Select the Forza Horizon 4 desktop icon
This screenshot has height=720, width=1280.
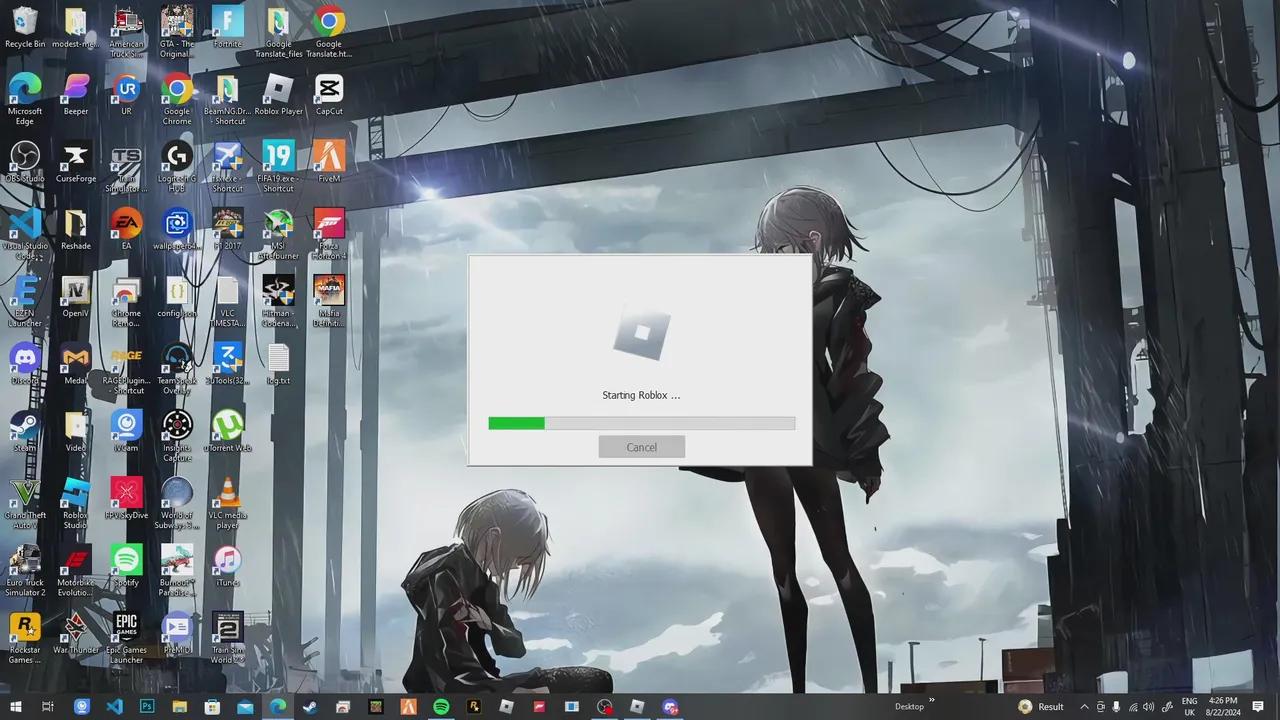[329, 235]
